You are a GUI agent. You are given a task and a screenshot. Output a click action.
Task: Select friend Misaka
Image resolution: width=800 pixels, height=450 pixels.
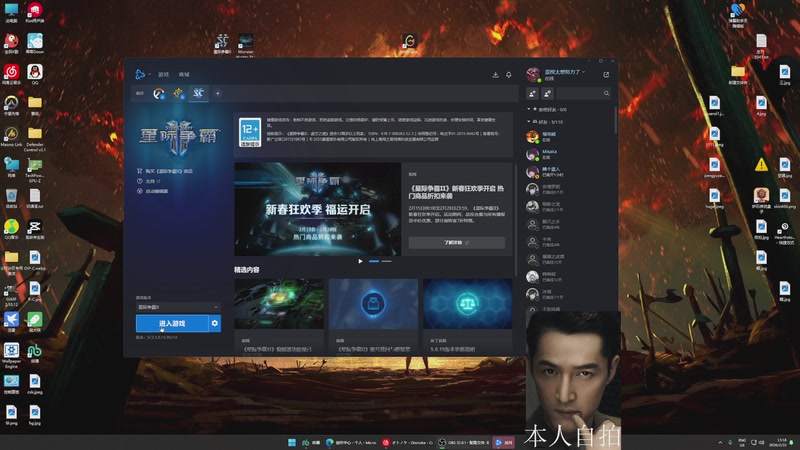(x=569, y=154)
